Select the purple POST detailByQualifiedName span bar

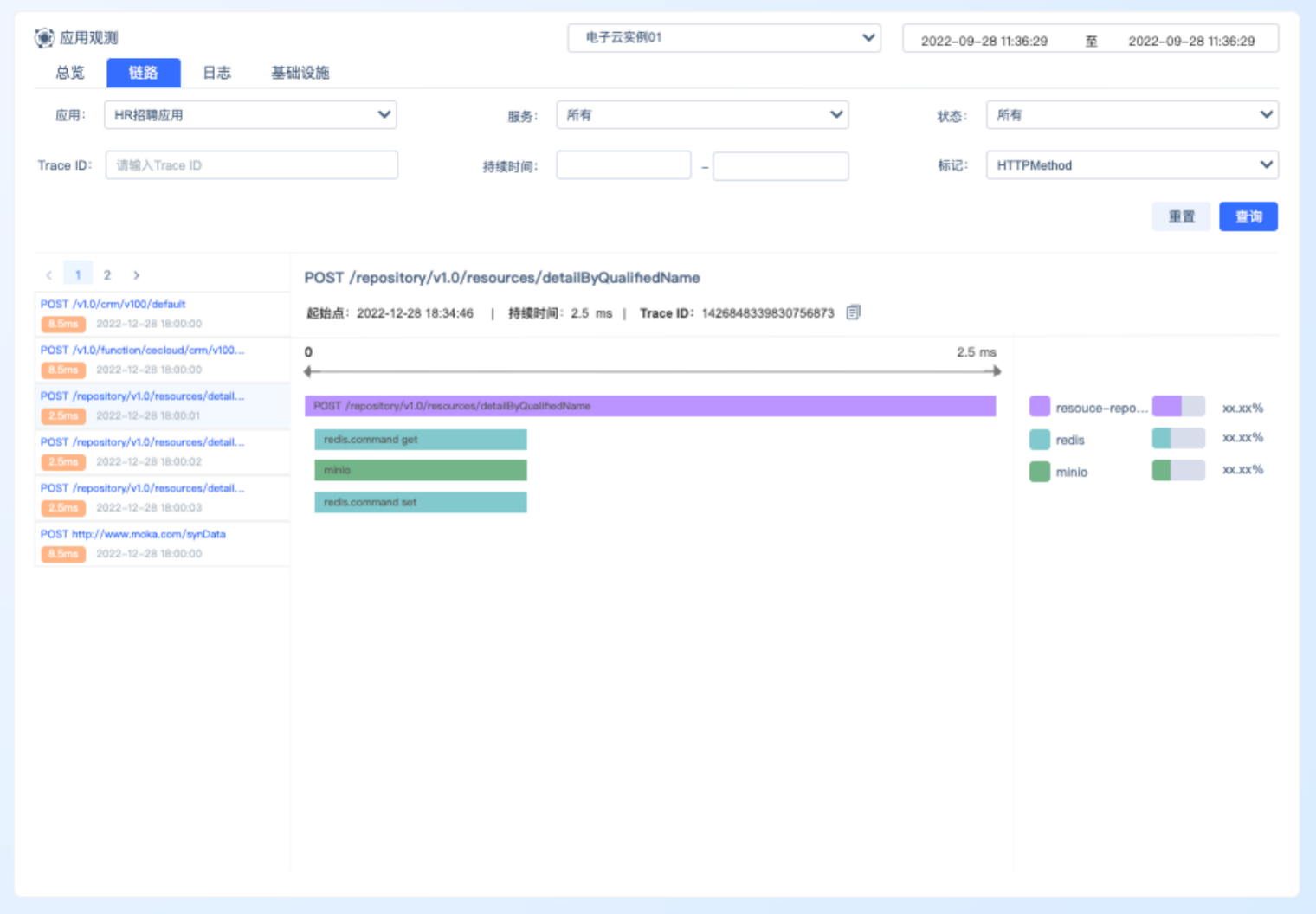pyautogui.click(x=650, y=406)
